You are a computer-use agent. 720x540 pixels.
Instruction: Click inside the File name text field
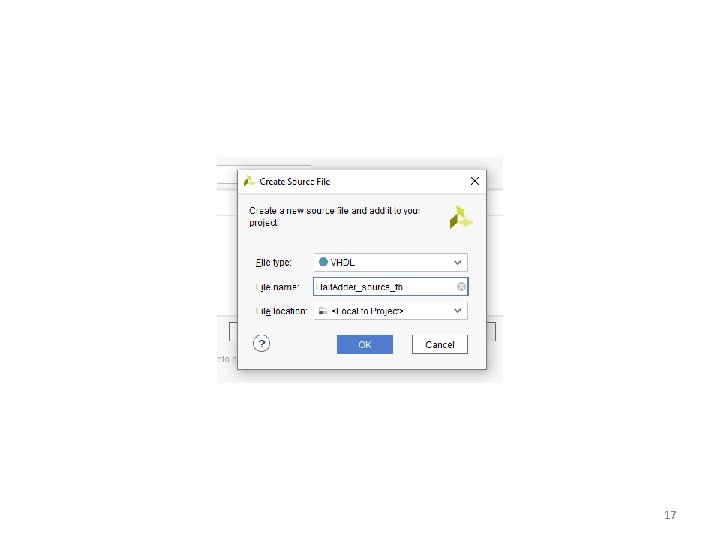(x=385, y=287)
